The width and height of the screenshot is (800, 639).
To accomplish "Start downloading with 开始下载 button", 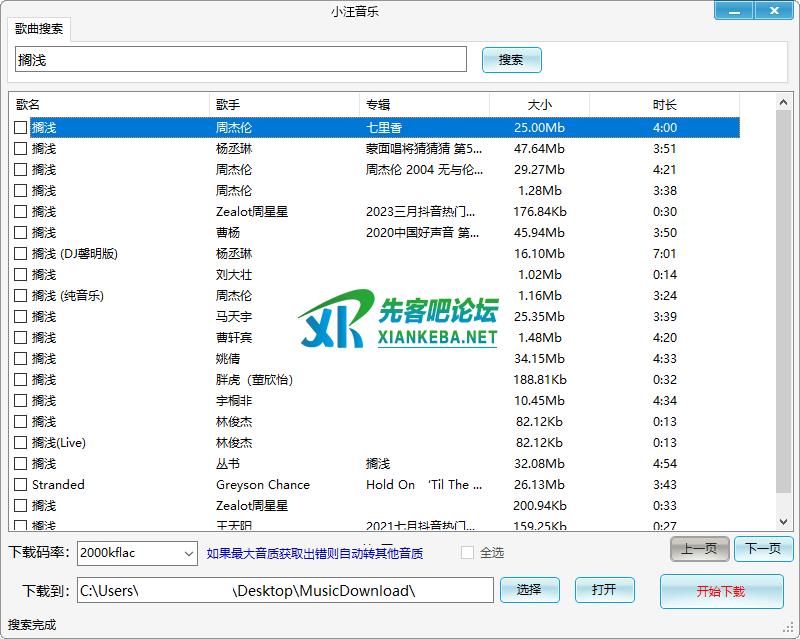I will point(721,591).
